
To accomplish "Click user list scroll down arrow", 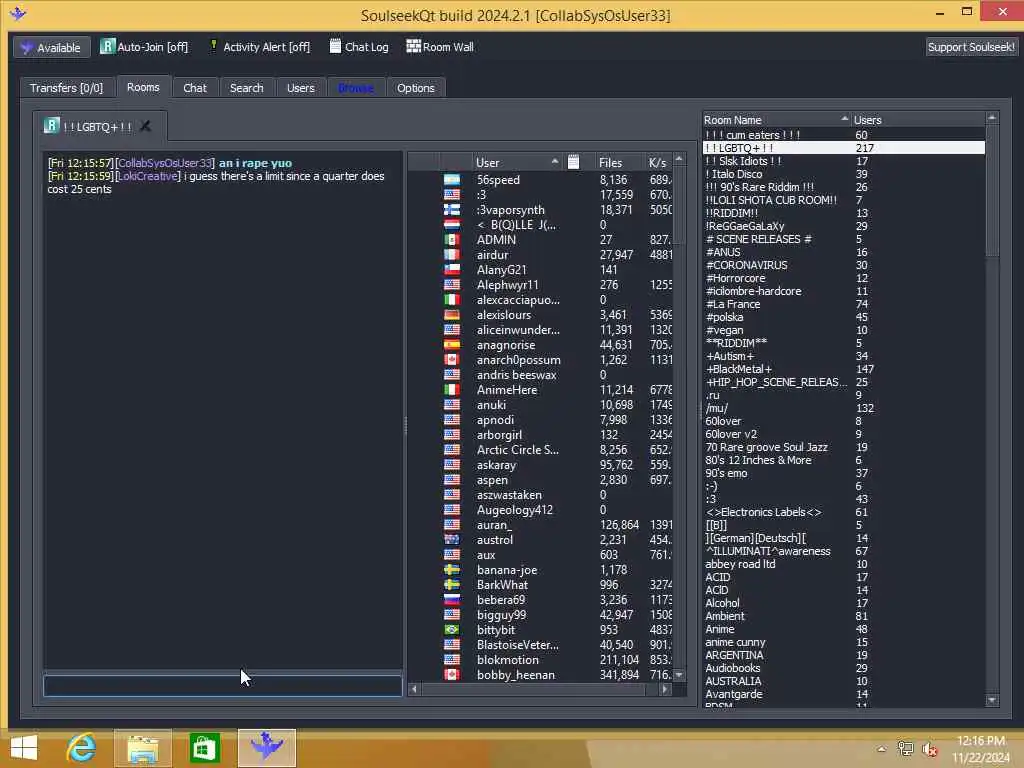I will pyautogui.click(x=679, y=675).
